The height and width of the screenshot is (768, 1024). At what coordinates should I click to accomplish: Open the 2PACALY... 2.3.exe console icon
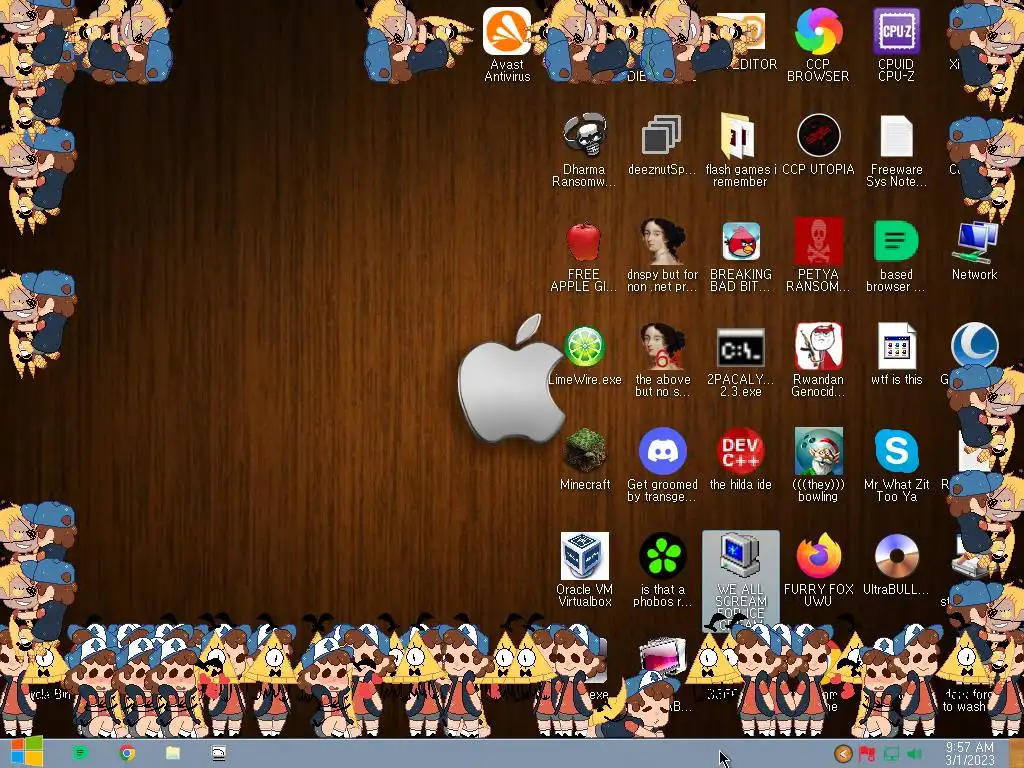click(741, 360)
